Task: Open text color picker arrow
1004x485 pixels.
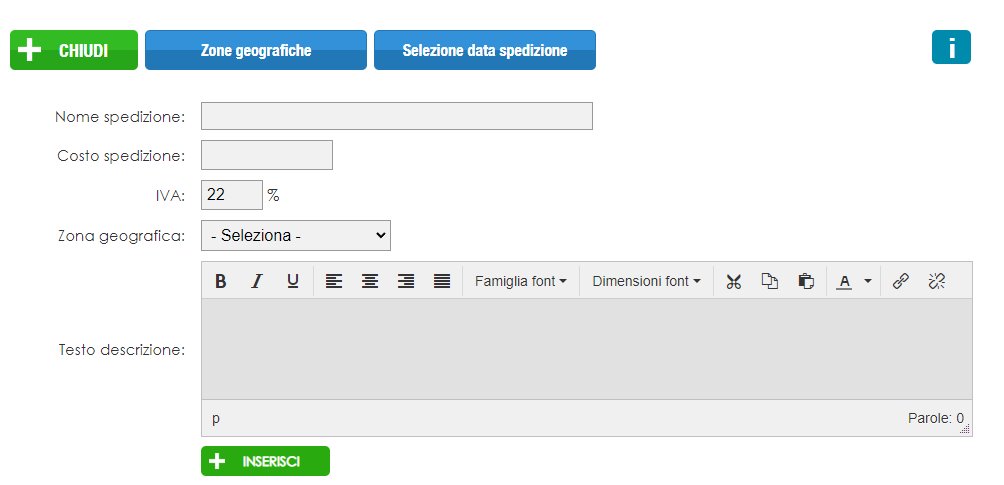Action: coord(868,282)
